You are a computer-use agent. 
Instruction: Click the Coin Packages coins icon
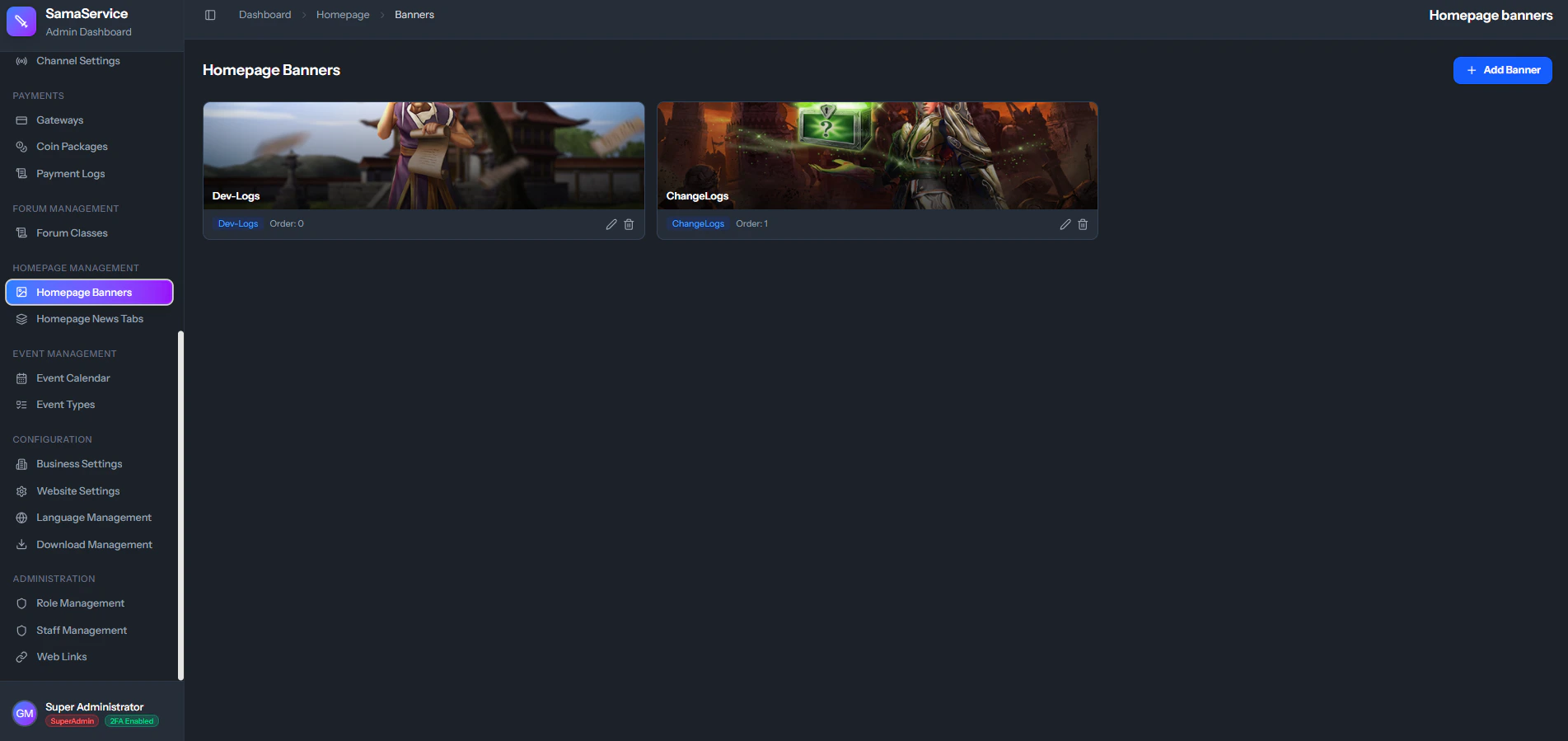21,147
